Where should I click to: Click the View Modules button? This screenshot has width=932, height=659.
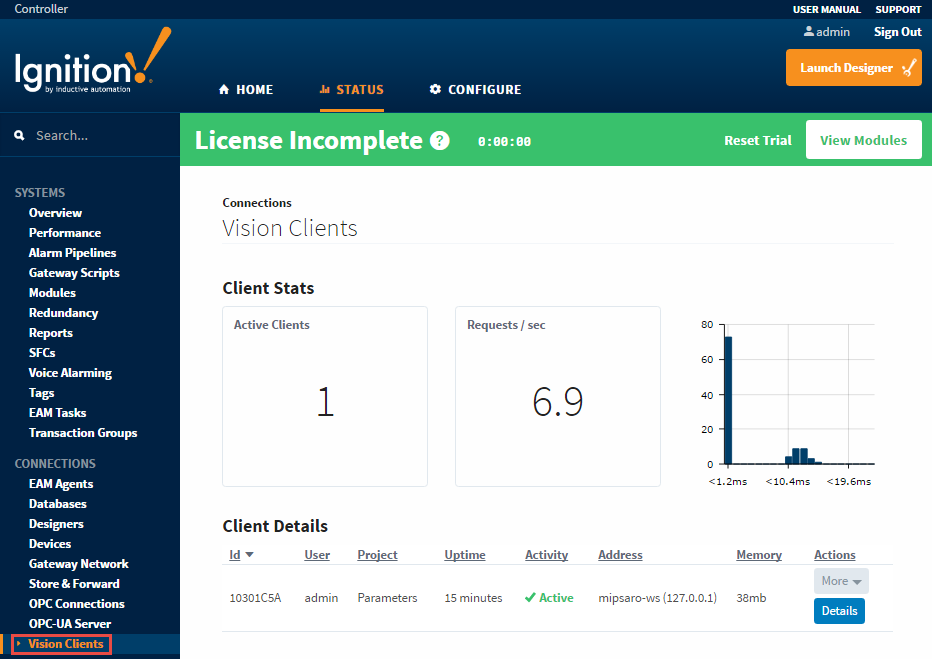coord(863,140)
